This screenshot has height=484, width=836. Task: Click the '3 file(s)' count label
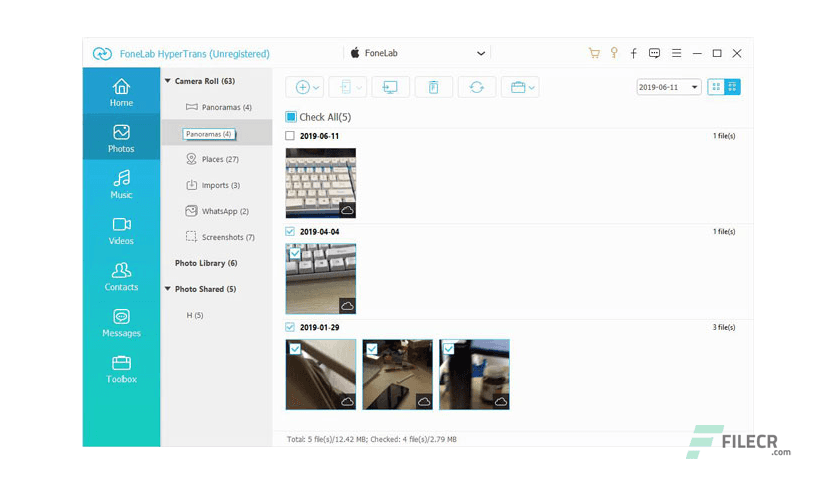[724, 327]
